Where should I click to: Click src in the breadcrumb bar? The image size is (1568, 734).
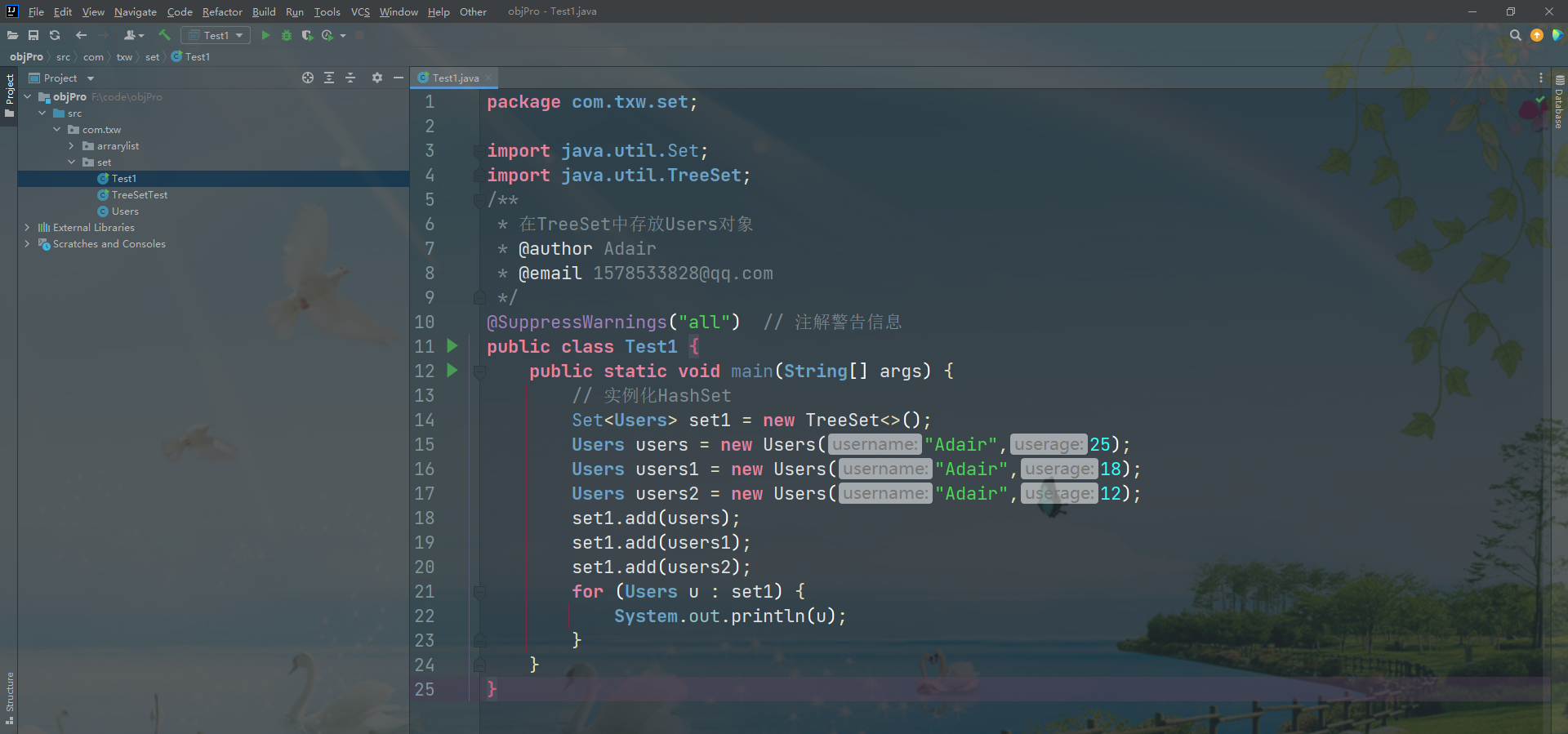(63, 56)
